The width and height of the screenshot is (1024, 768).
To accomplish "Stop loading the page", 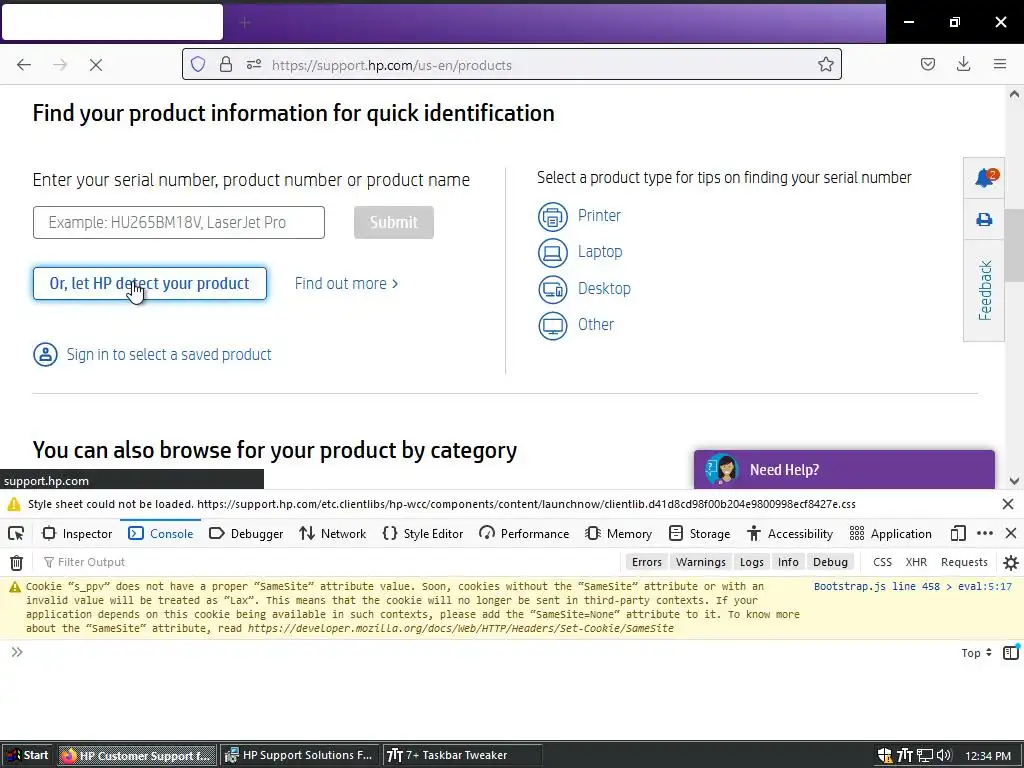I will click(95, 65).
